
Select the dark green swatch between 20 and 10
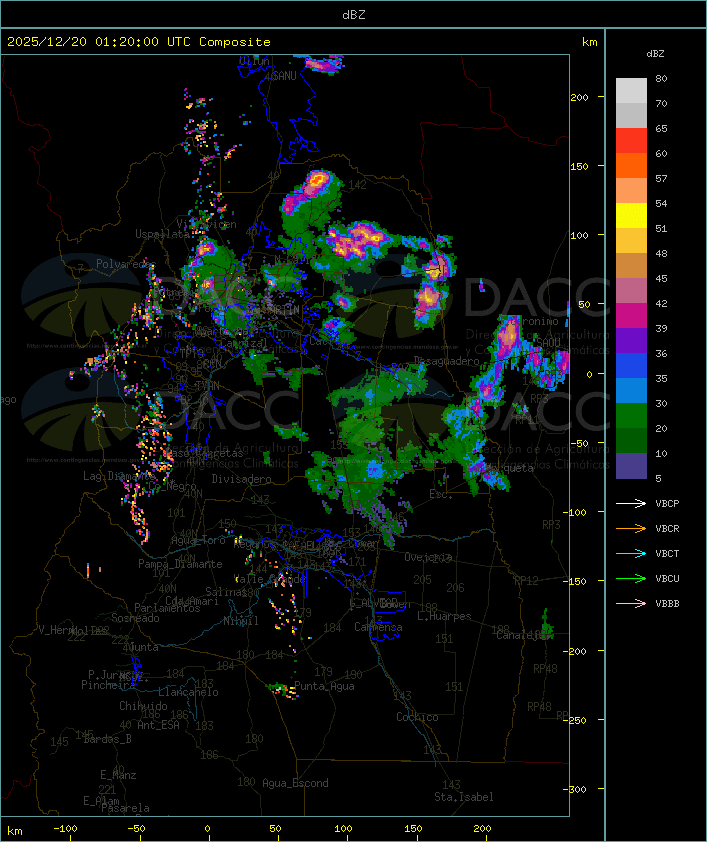pyautogui.click(x=631, y=441)
